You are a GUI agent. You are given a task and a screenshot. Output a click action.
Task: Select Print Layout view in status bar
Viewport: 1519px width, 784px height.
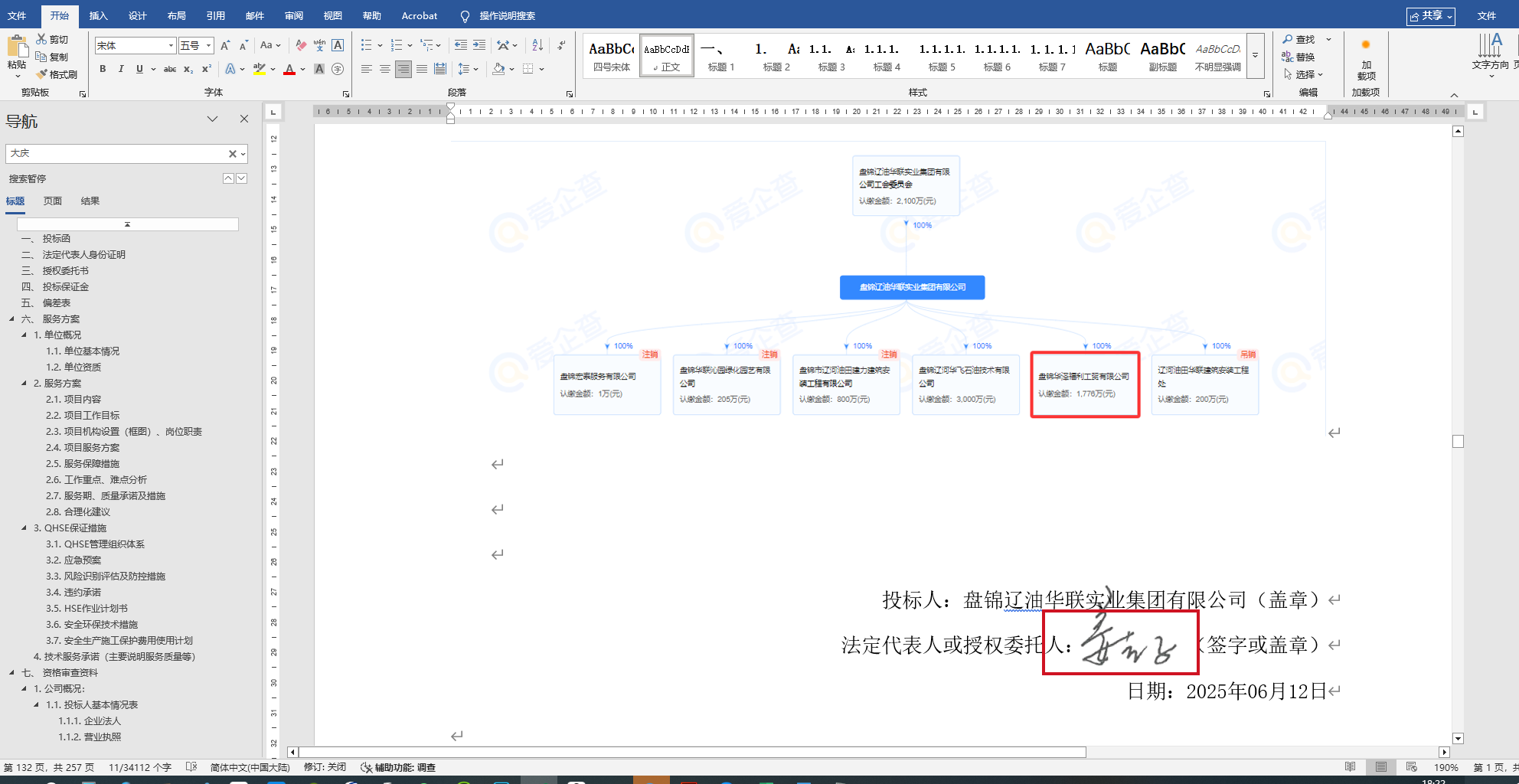1381,767
